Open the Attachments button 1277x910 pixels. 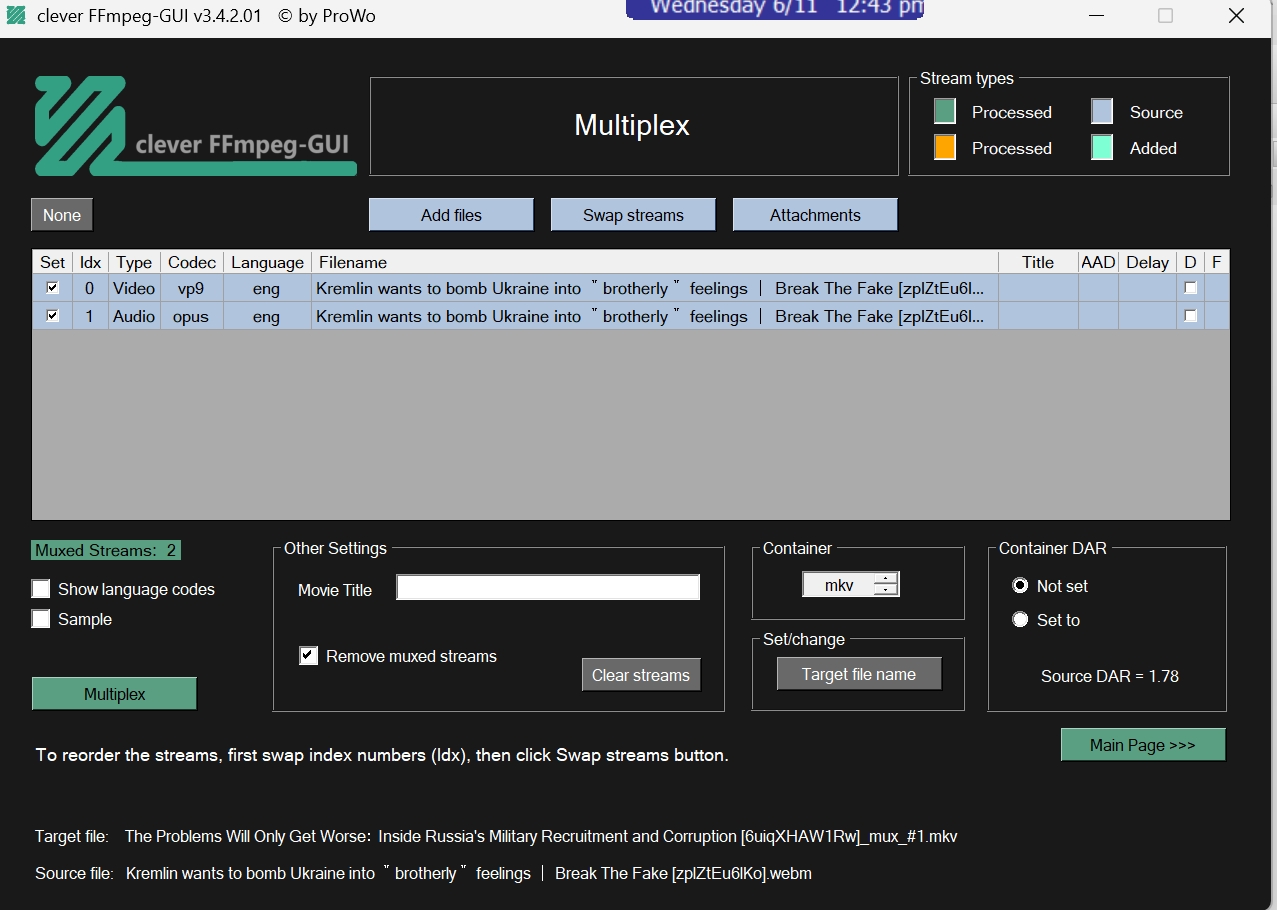coord(815,215)
